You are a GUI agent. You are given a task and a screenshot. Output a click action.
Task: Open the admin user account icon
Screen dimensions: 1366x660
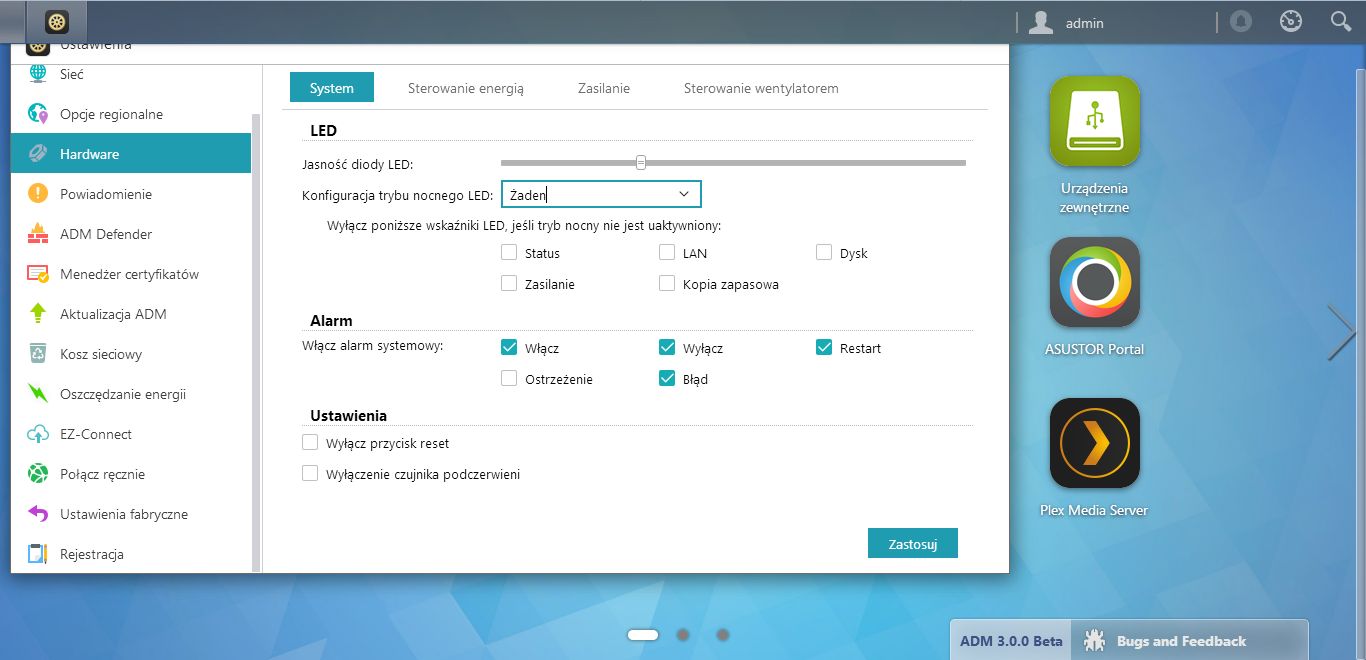tap(1041, 22)
